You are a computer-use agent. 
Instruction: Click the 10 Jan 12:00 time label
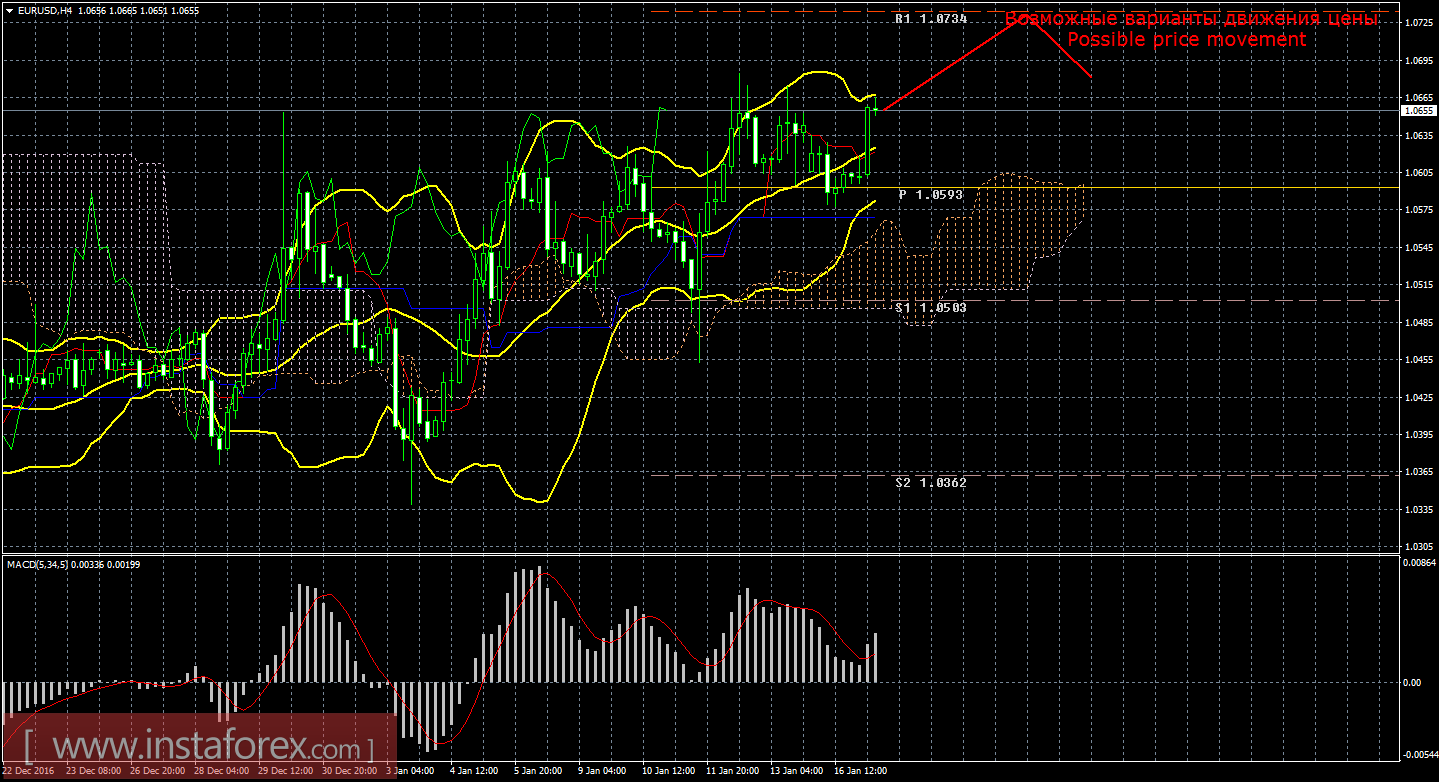(x=668, y=771)
